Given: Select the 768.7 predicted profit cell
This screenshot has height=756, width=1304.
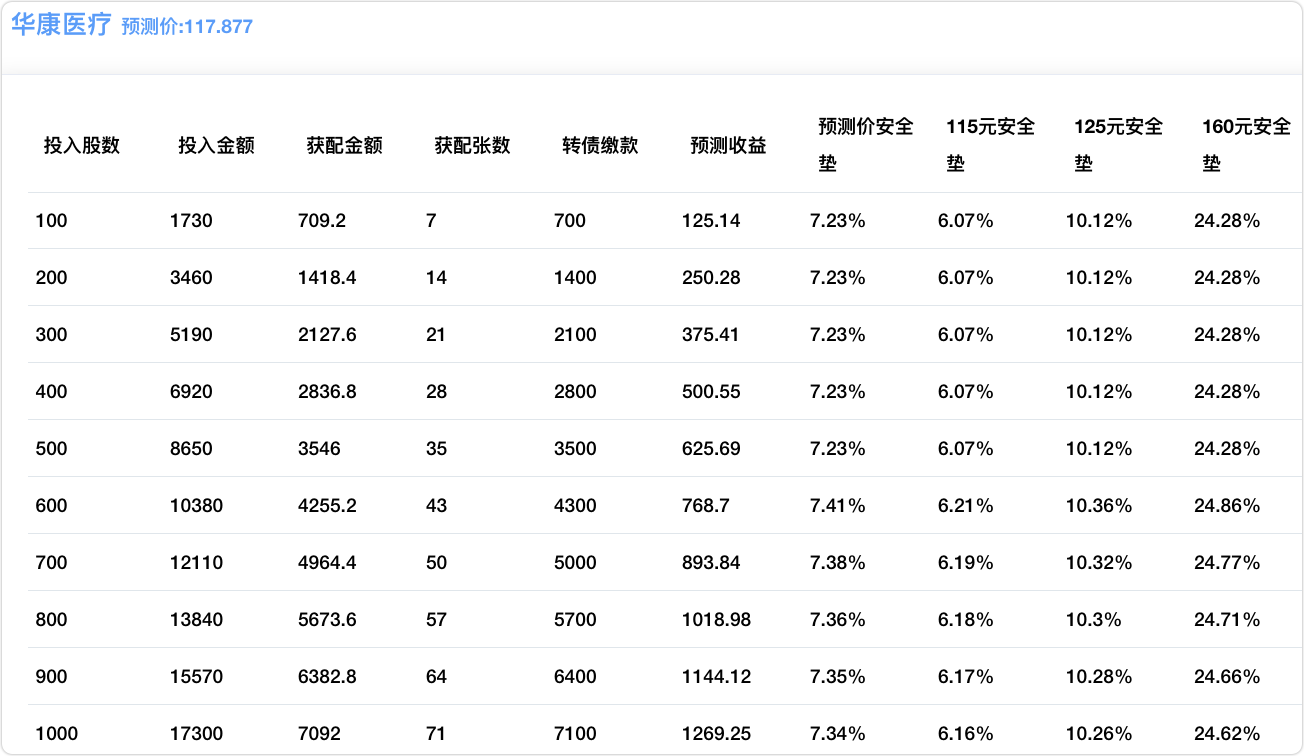Looking at the screenshot, I should coord(705,506).
